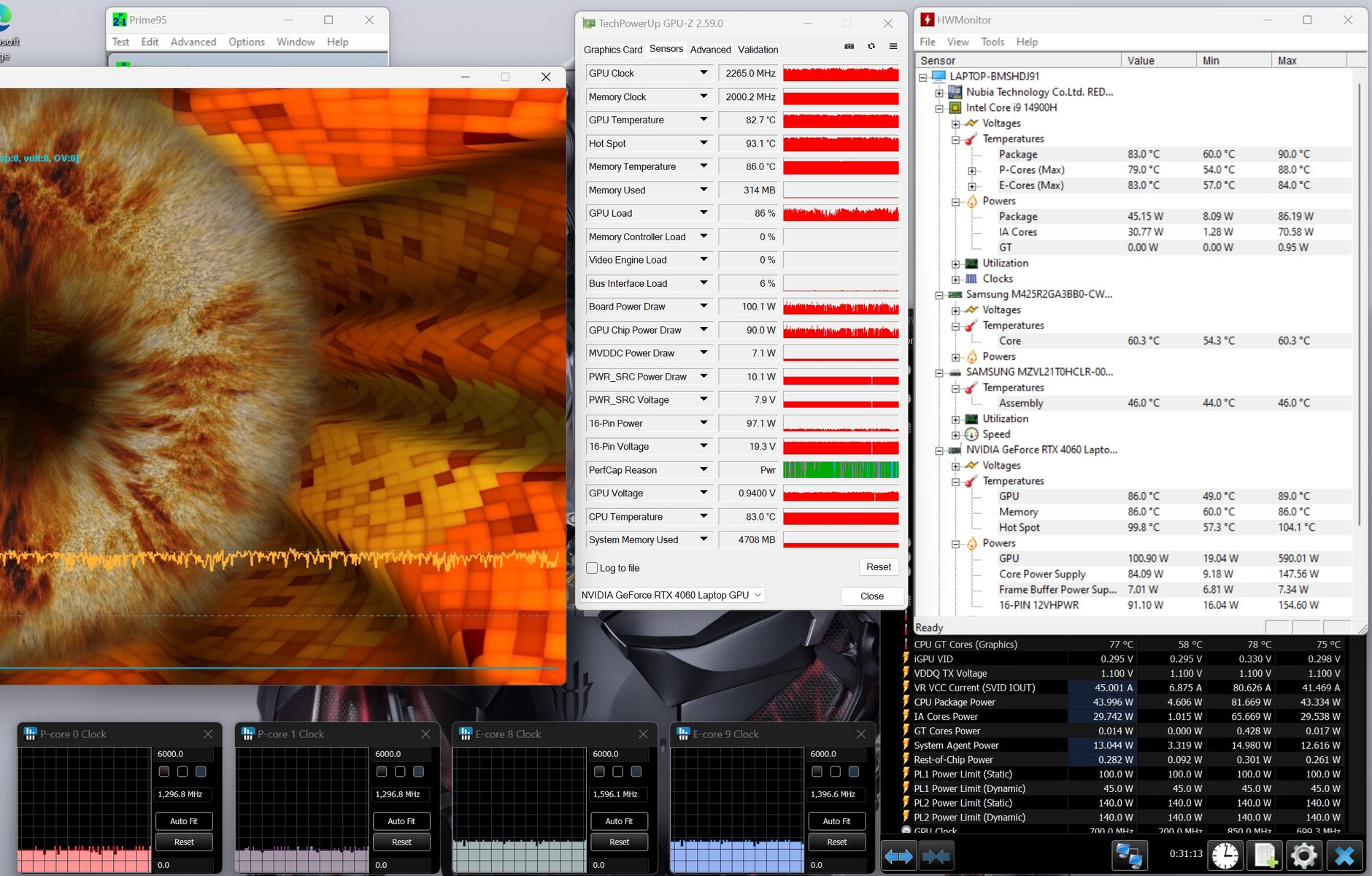Switch to GPU-Z Advanced tab
1372x876 pixels.
[710, 50]
